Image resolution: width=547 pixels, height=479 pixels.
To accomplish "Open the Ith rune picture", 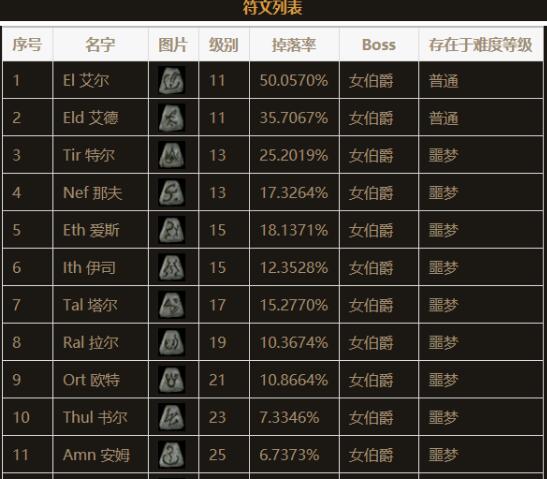I will (x=172, y=268).
